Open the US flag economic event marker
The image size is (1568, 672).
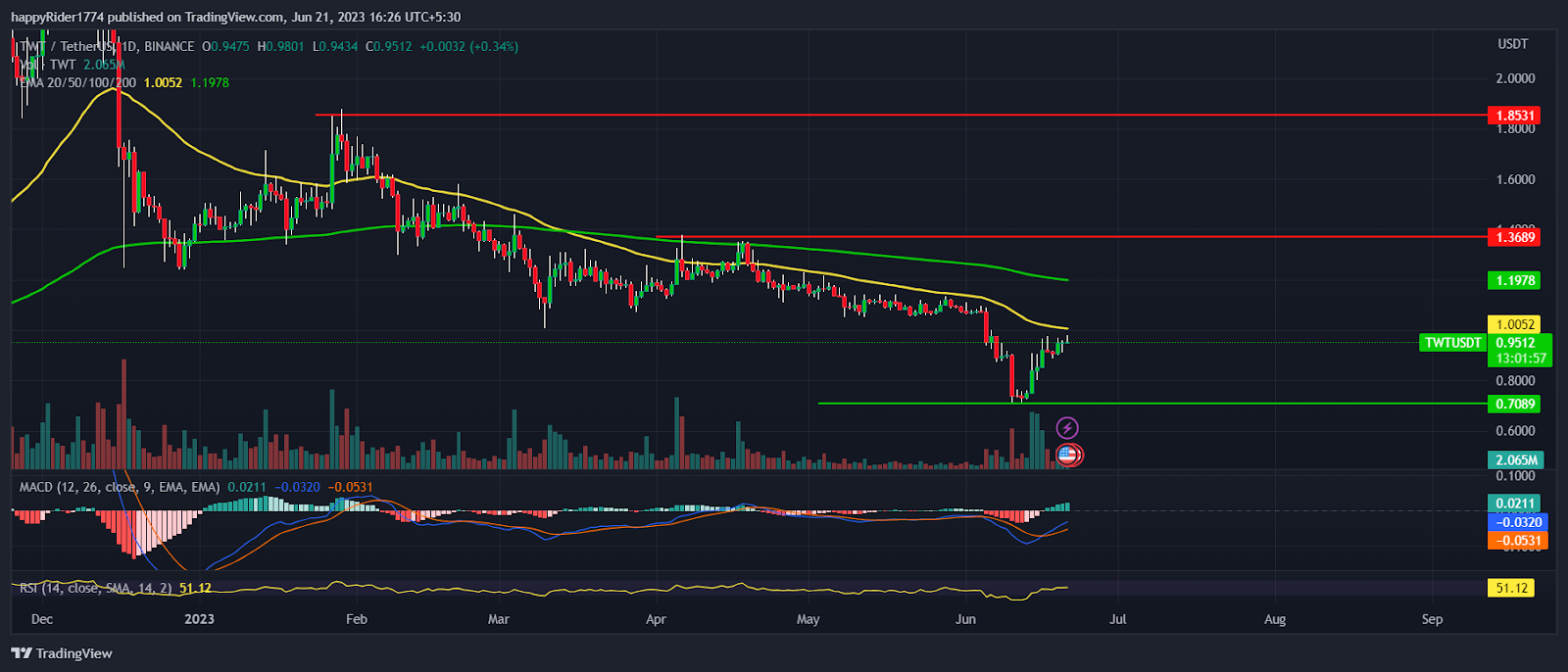point(1068,455)
